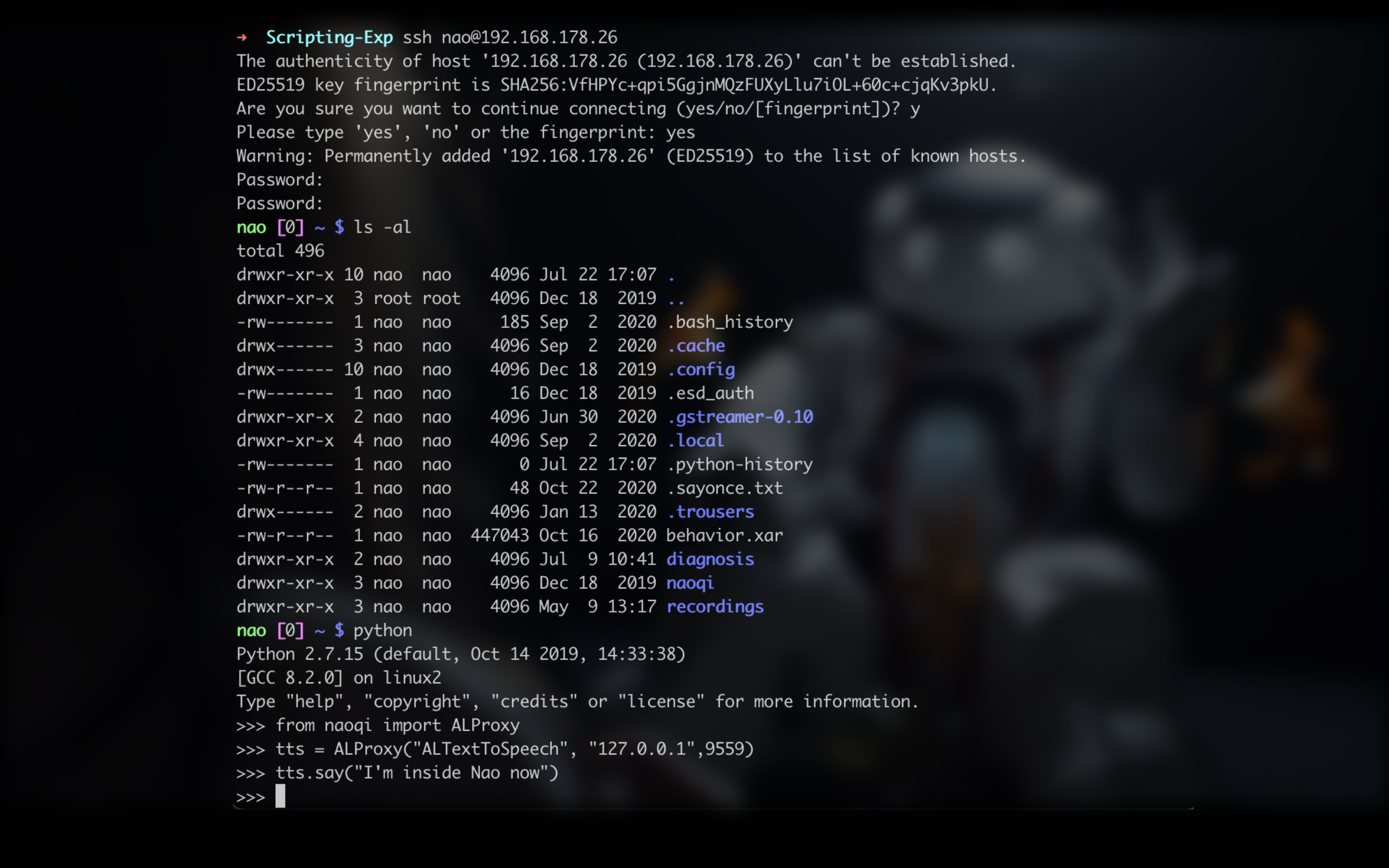Click the .config directory name
Viewport: 1389px width, 868px height.
click(x=701, y=370)
